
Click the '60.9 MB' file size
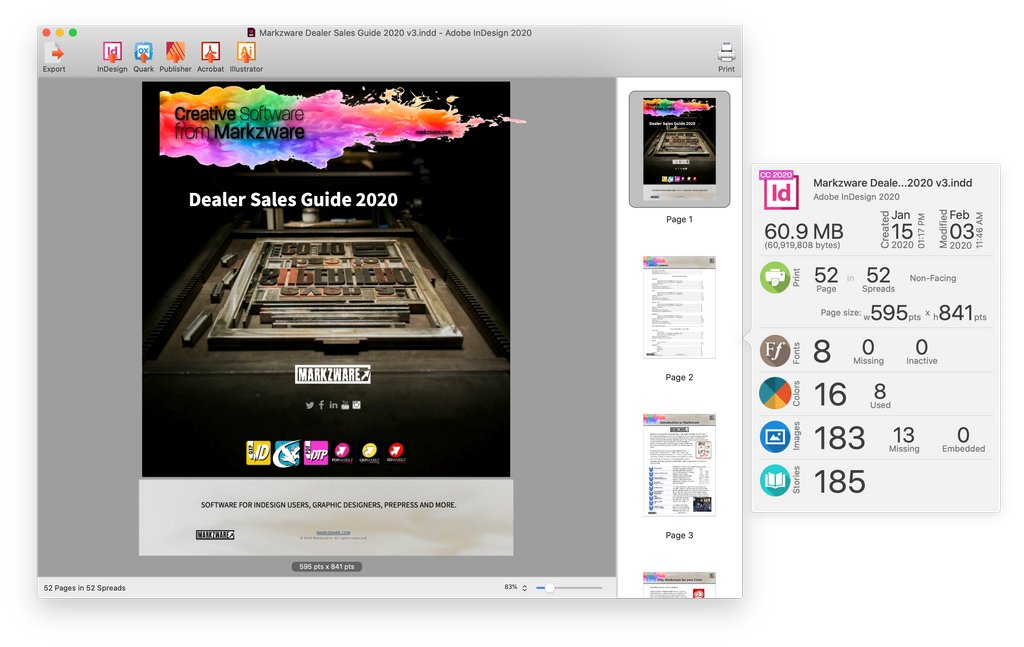(804, 231)
